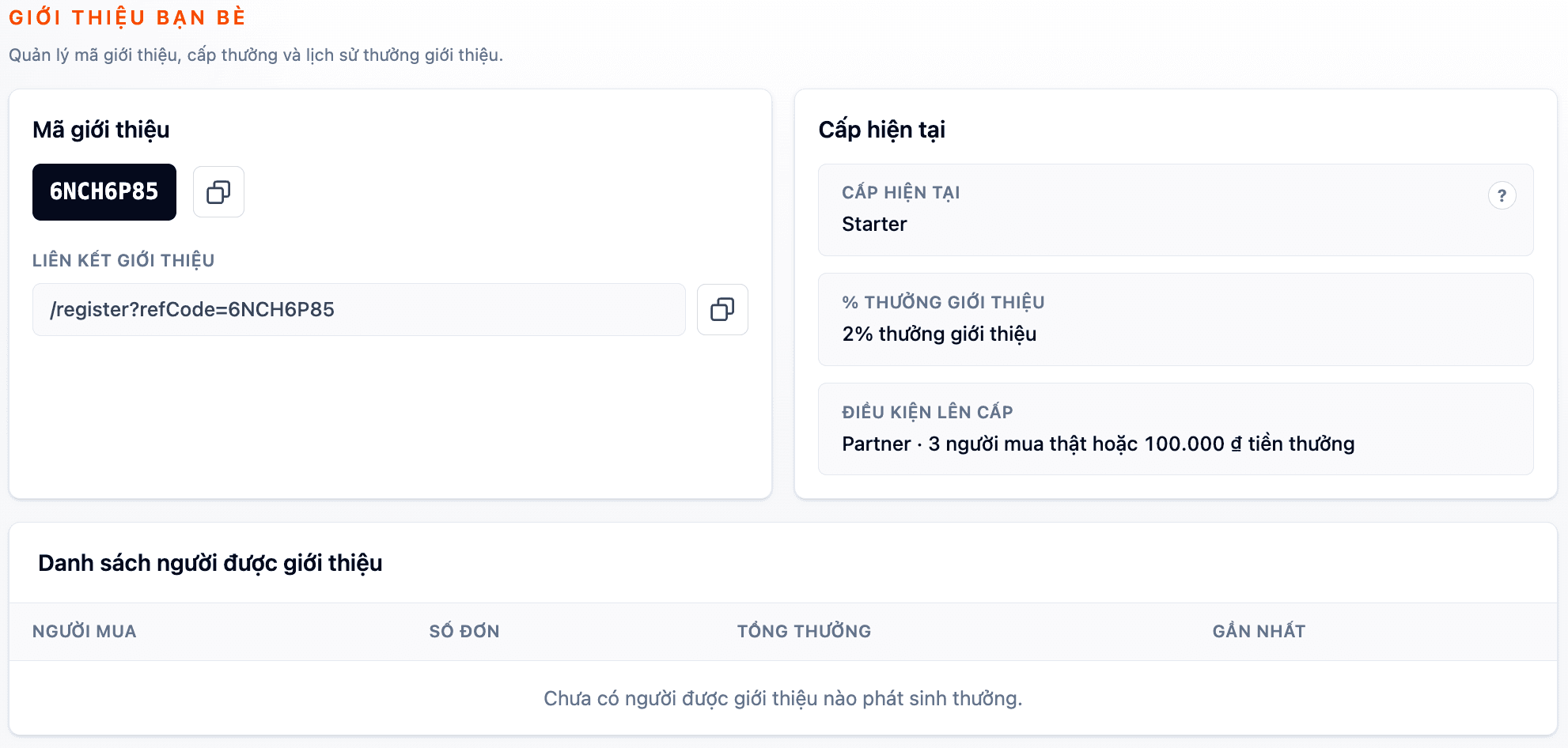Click the 'Danh sách người được giới thiệu' heading
Screen dimensions: 1568x748
click(210, 563)
